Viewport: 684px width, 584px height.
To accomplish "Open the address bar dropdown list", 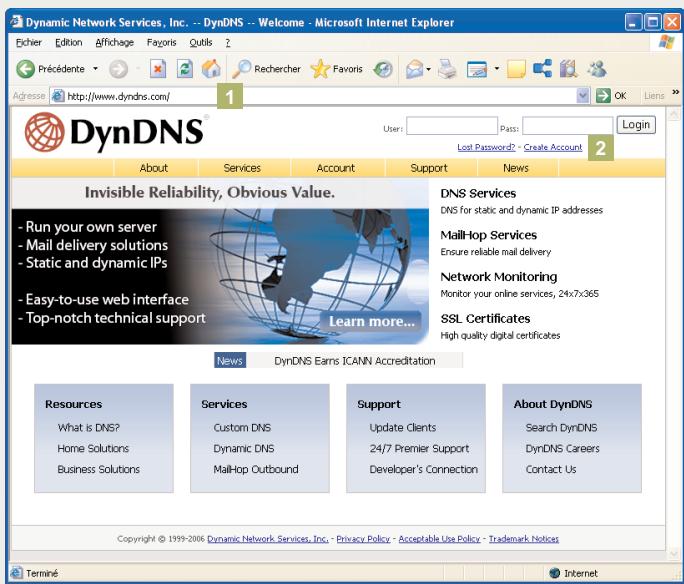I will pos(583,96).
